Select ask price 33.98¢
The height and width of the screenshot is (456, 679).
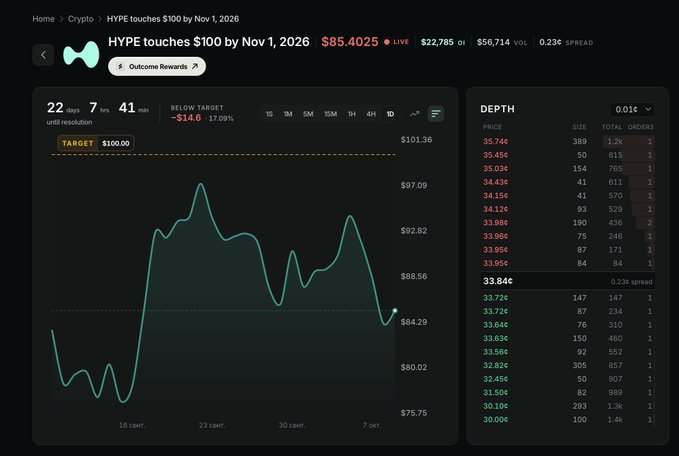click(x=496, y=223)
